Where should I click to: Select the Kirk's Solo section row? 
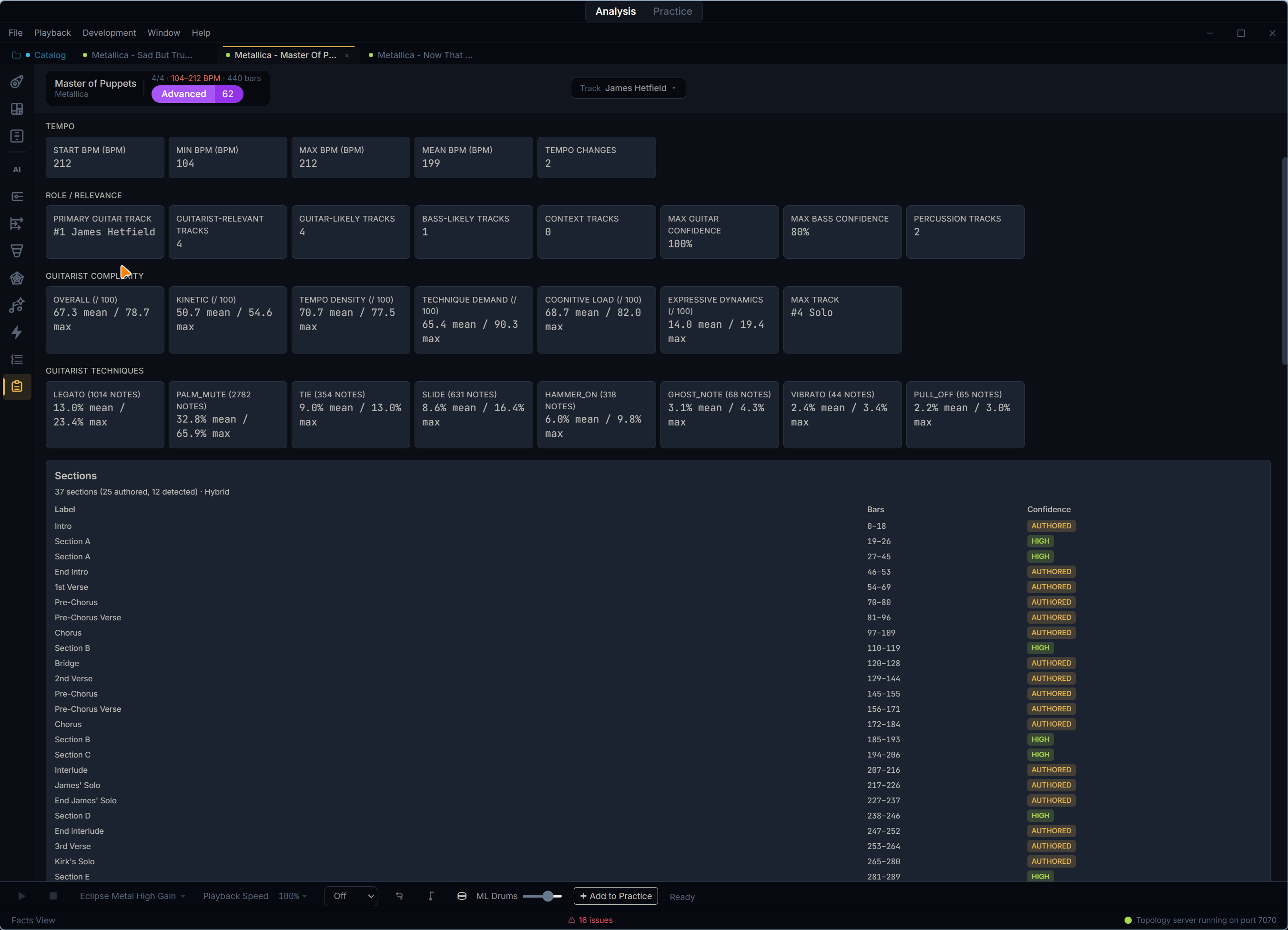click(x=658, y=861)
